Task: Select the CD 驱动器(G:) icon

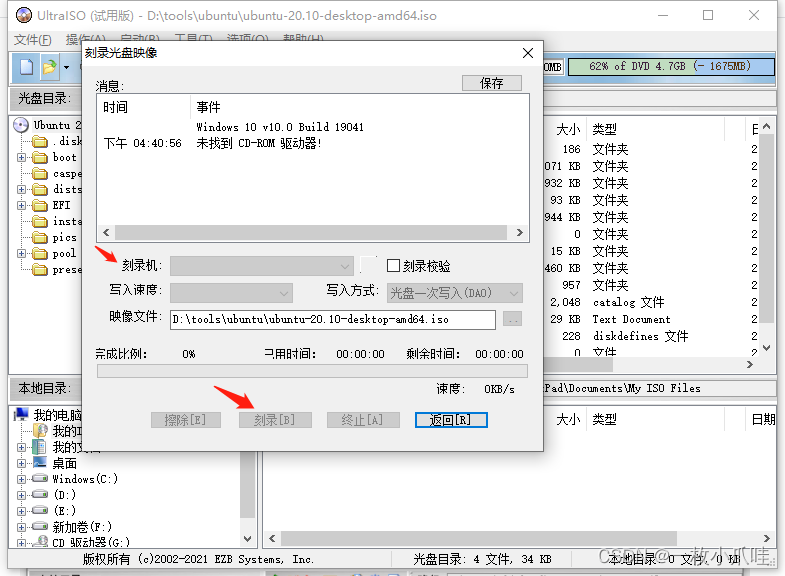Action: 40,542
